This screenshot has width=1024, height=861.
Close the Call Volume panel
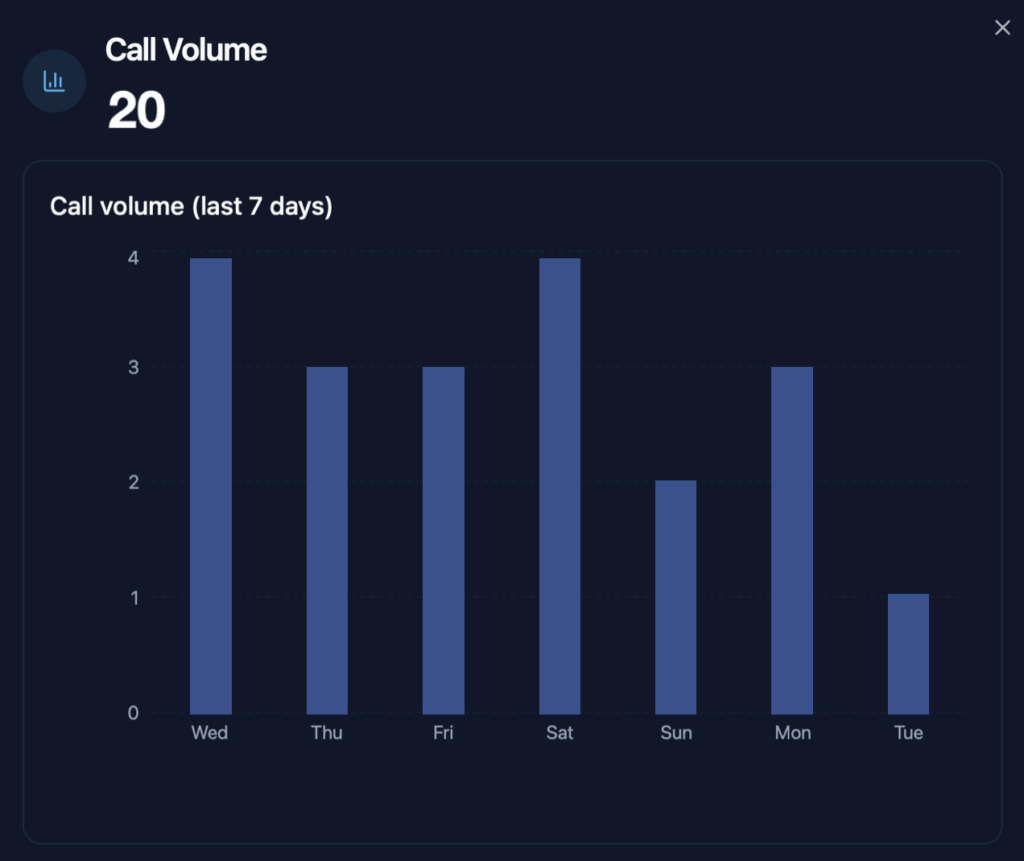click(1002, 28)
